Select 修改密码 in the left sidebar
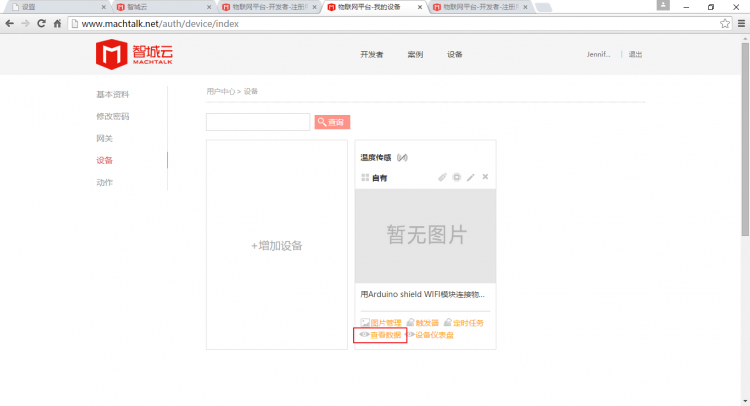750x406 pixels. (112, 117)
